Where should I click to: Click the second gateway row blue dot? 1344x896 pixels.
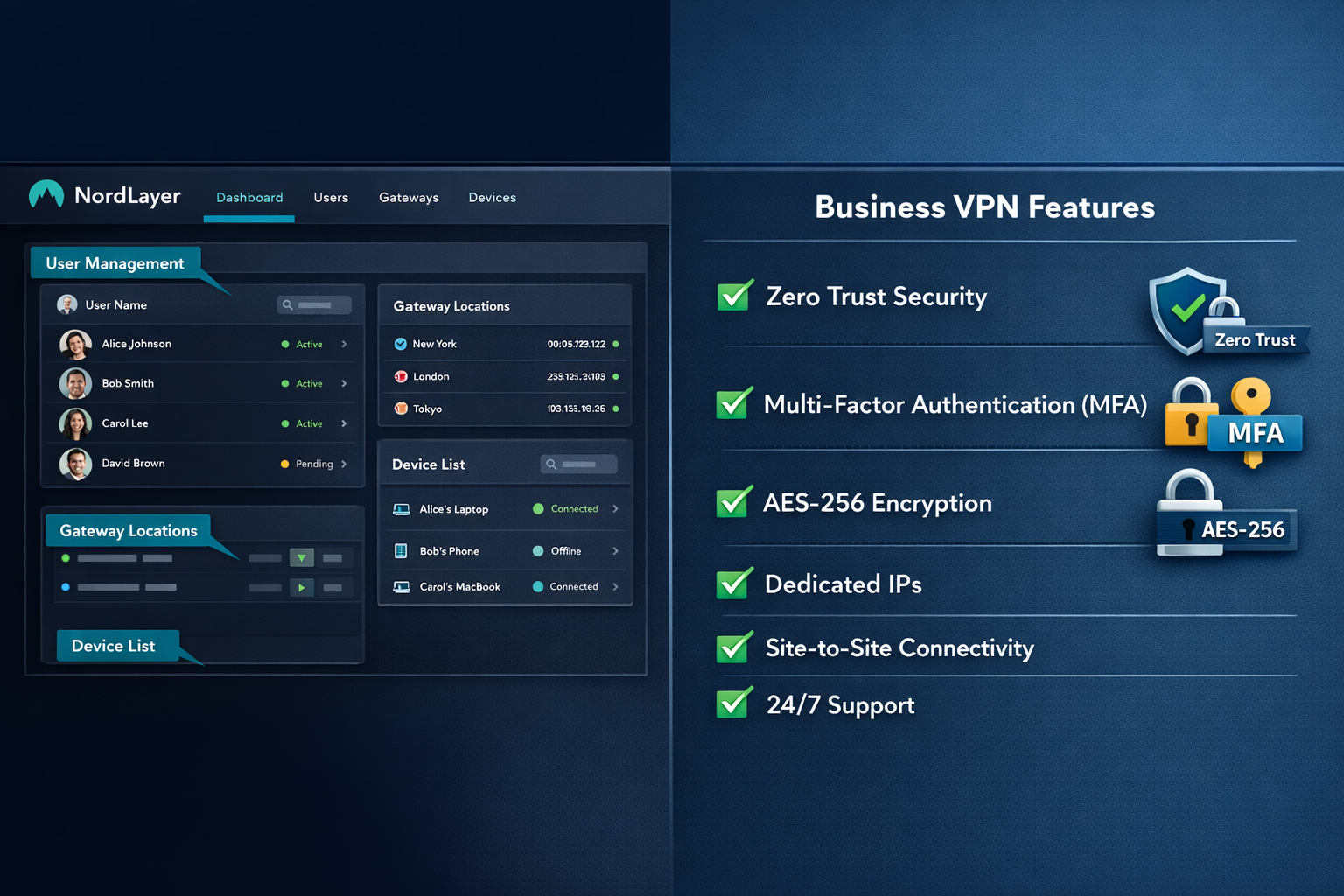[66, 587]
